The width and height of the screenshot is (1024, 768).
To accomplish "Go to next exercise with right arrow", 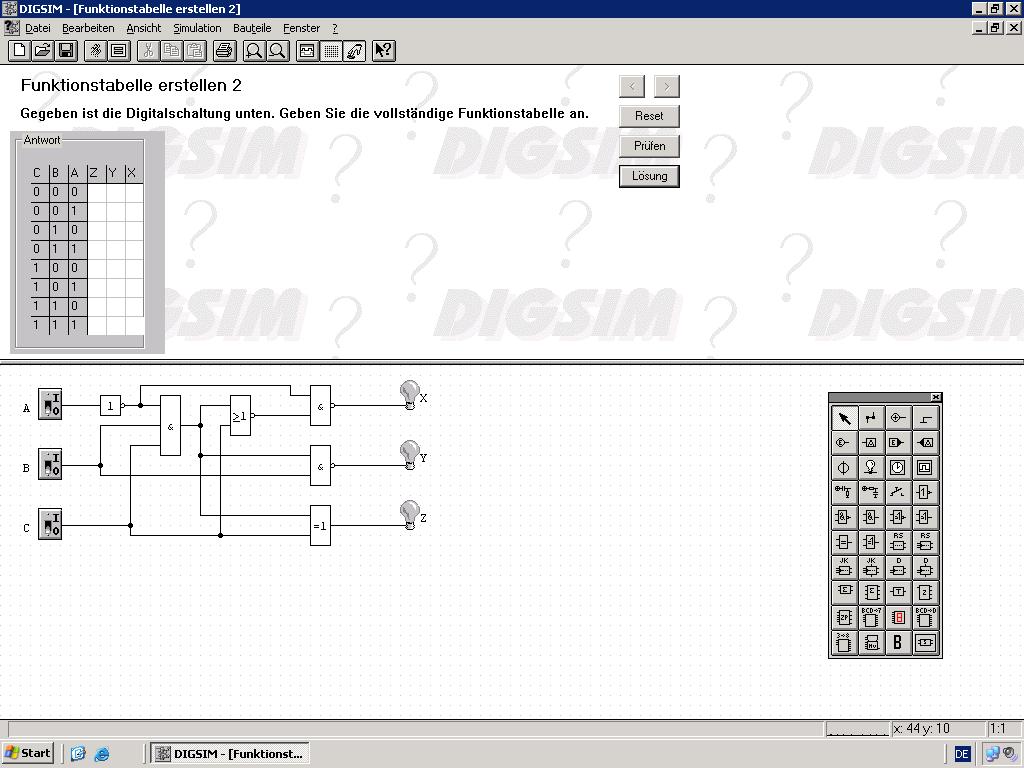I will [x=667, y=86].
